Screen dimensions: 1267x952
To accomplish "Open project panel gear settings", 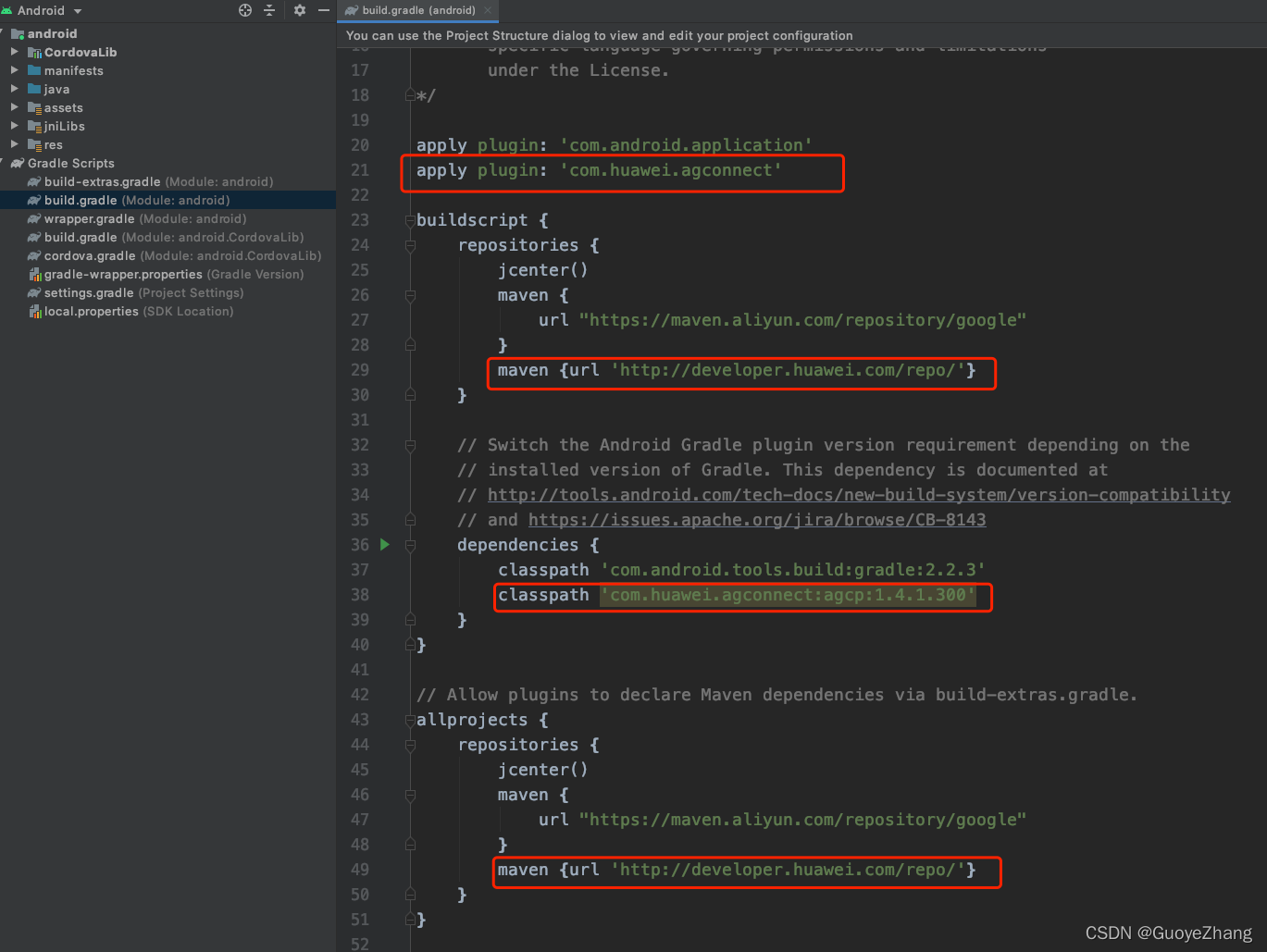I will [300, 10].
